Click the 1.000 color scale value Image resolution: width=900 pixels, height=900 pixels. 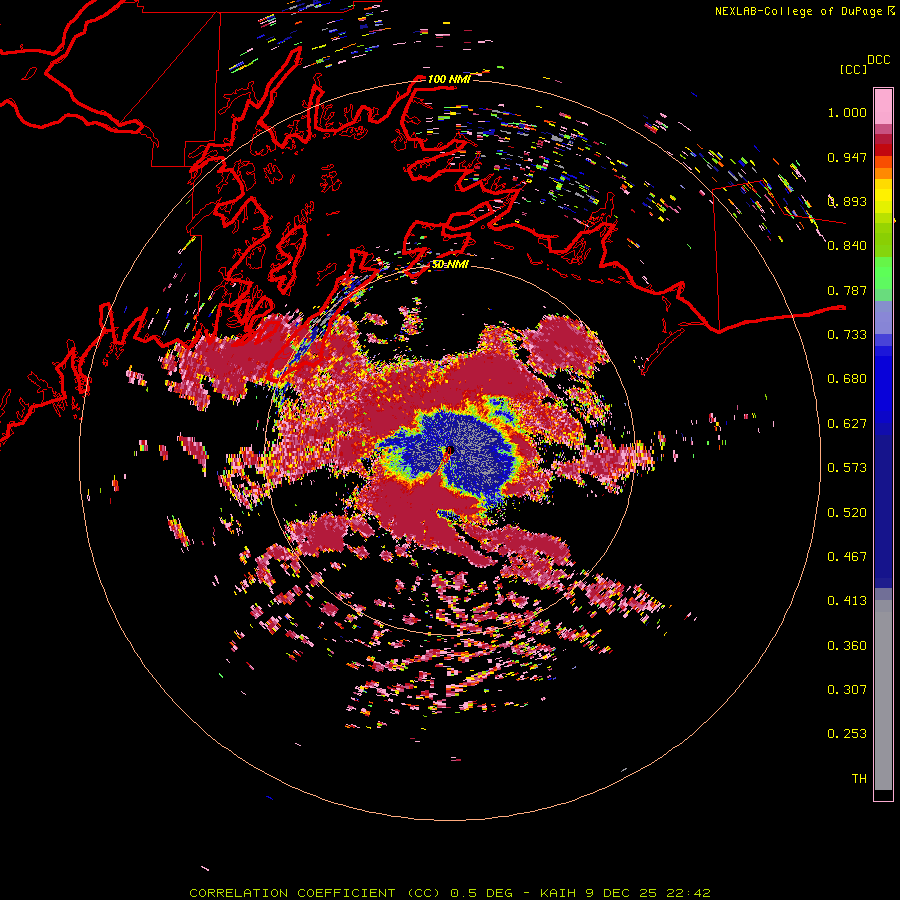(x=847, y=112)
